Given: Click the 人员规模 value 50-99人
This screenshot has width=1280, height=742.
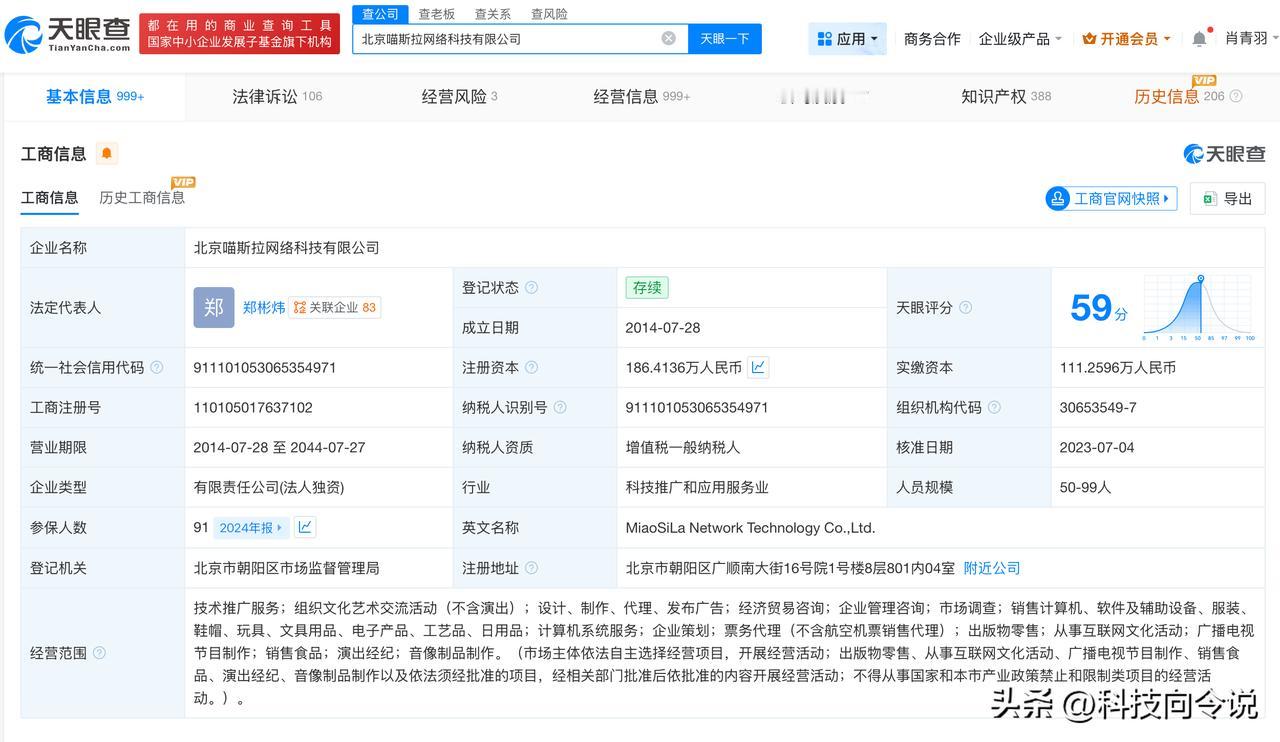Looking at the screenshot, I should click(x=1085, y=488).
